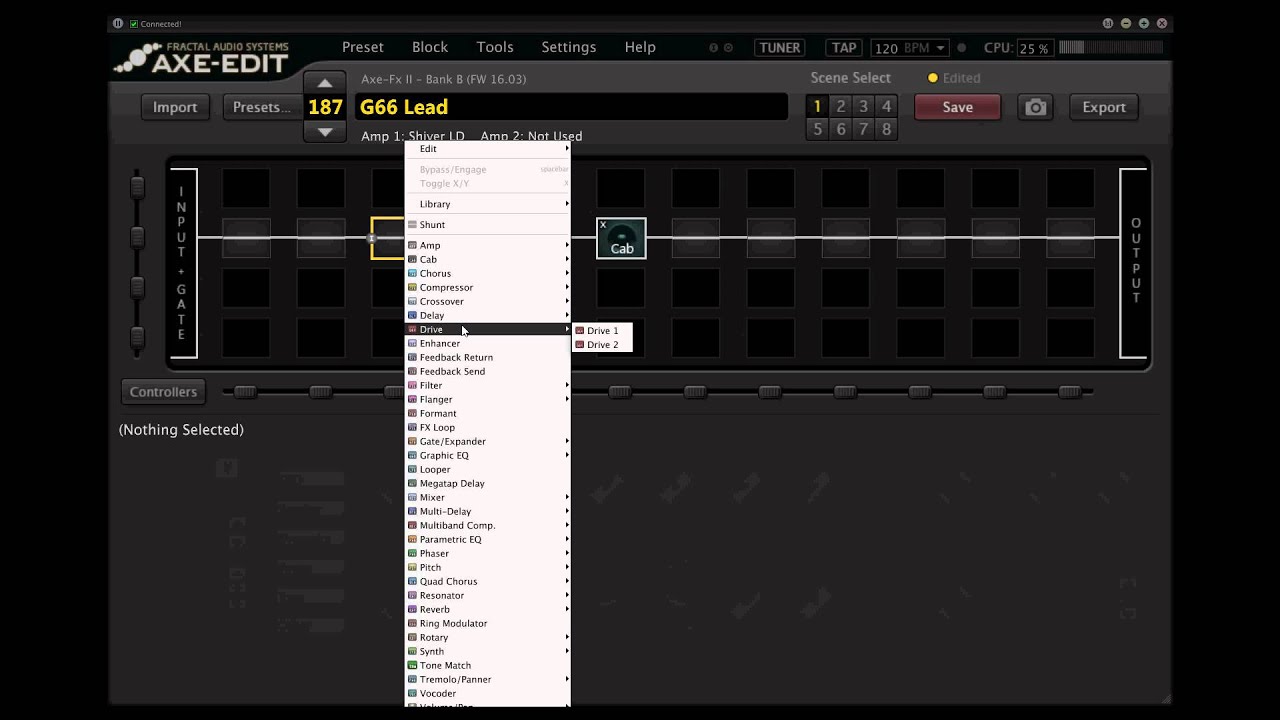This screenshot has width=1280, height=720.
Task: Choose the Amp block entry
Action: pos(487,245)
